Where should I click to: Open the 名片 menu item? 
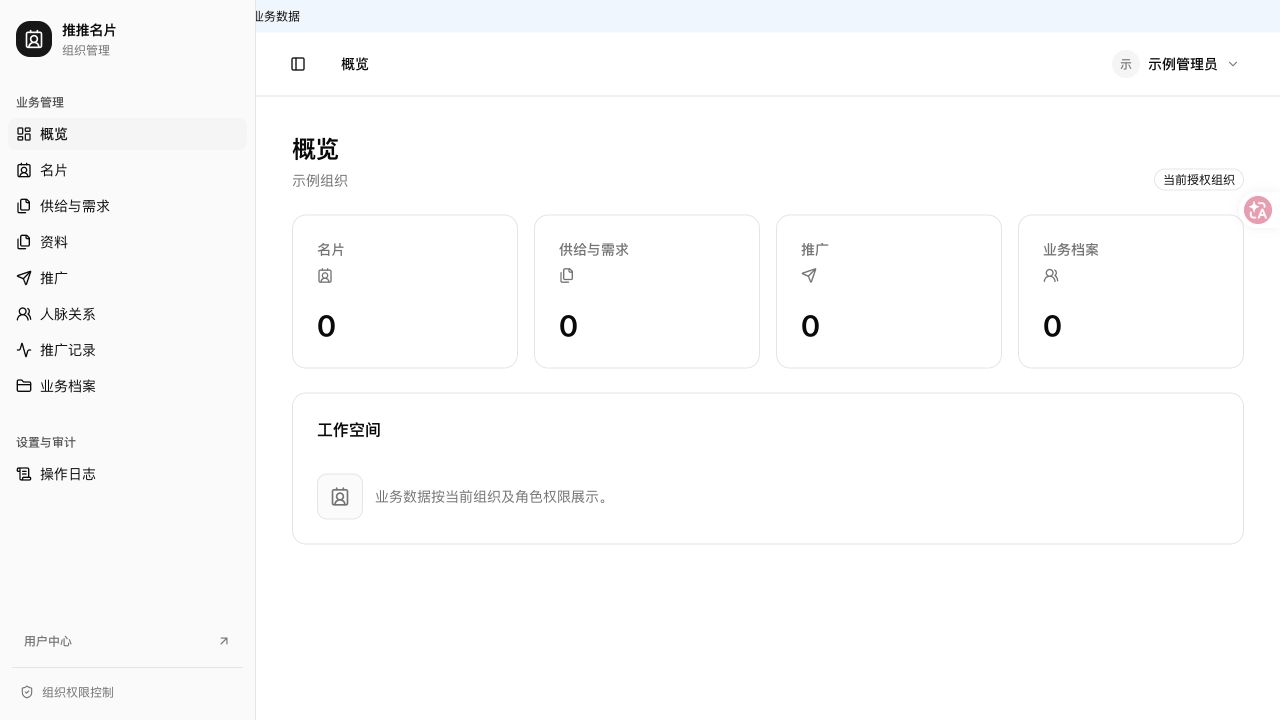127,170
